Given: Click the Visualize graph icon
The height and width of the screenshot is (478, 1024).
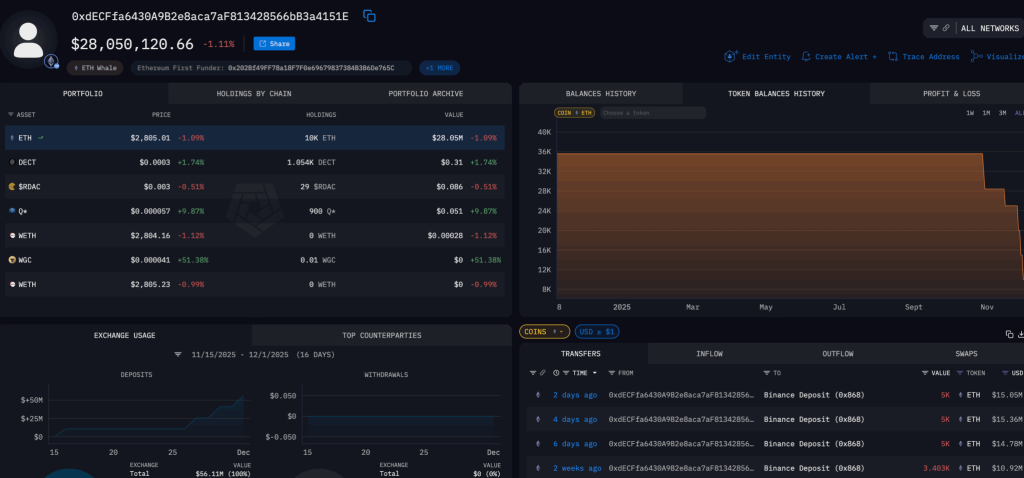Looking at the screenshot, I should tap(976, 57).
